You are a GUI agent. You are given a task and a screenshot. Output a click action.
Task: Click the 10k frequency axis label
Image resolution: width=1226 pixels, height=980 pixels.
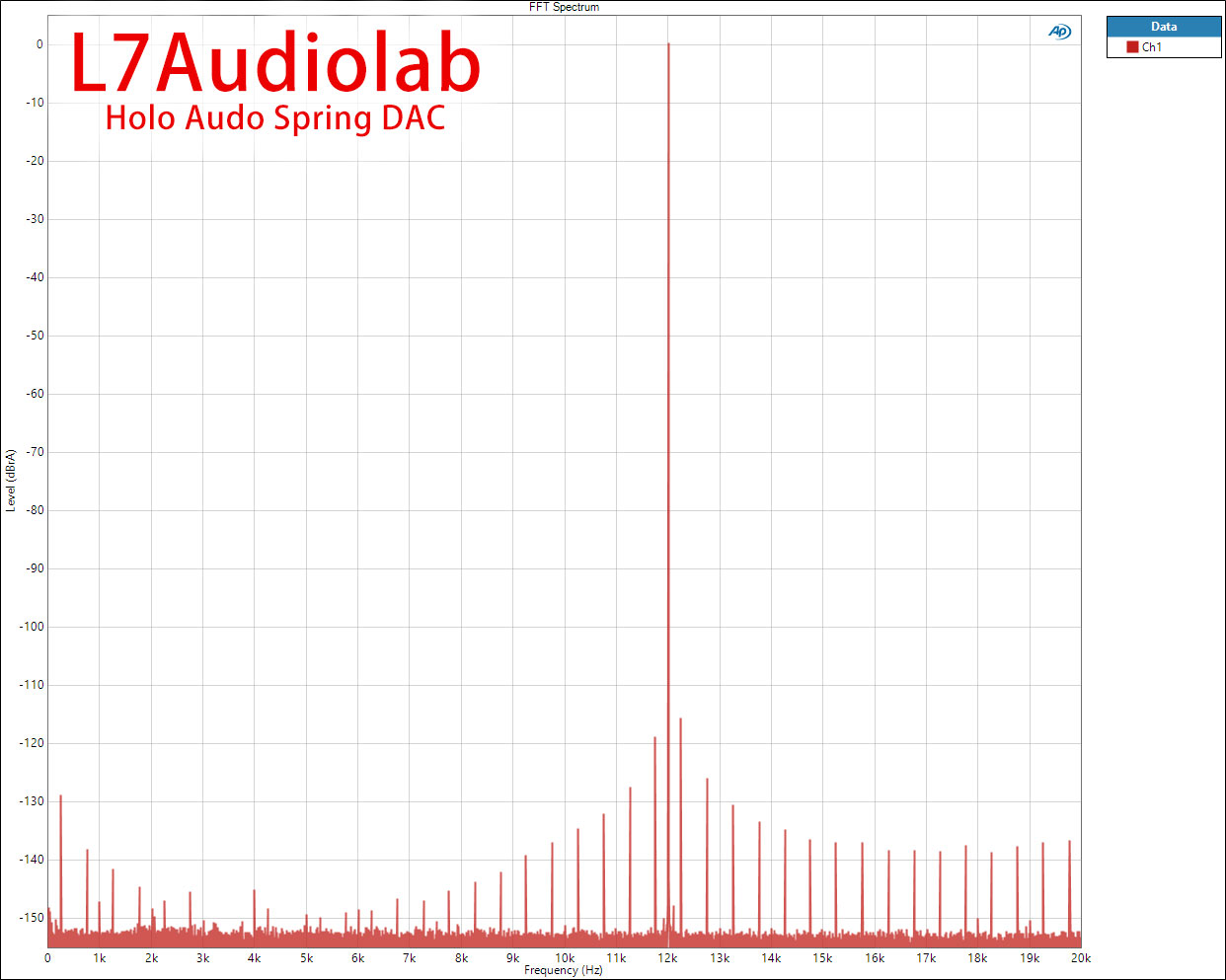coord(565,958)
